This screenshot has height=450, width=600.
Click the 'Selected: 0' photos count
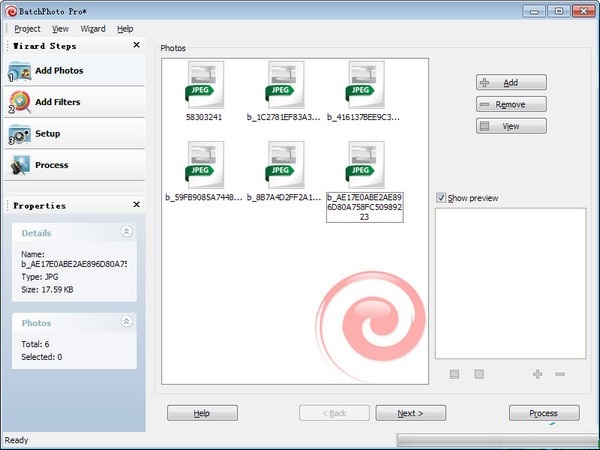click(x=42, y=357)
